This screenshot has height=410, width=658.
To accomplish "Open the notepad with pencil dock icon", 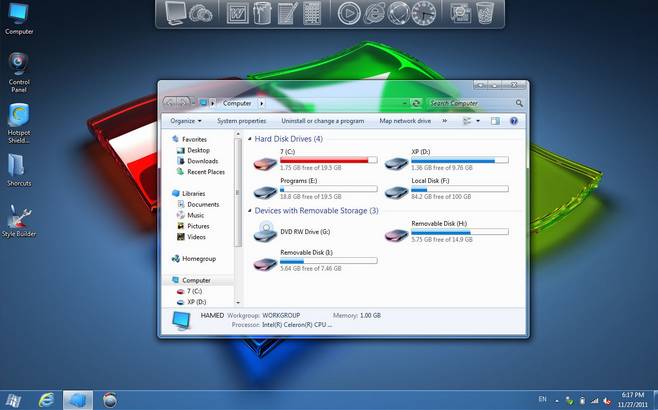I will 287,13.
